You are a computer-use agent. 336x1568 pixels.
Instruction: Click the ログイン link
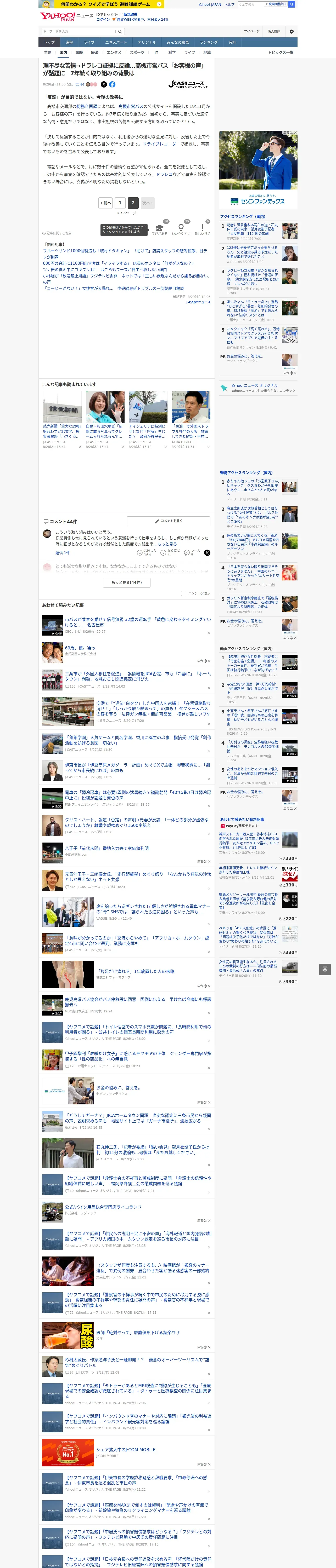[x=103, y=20]
